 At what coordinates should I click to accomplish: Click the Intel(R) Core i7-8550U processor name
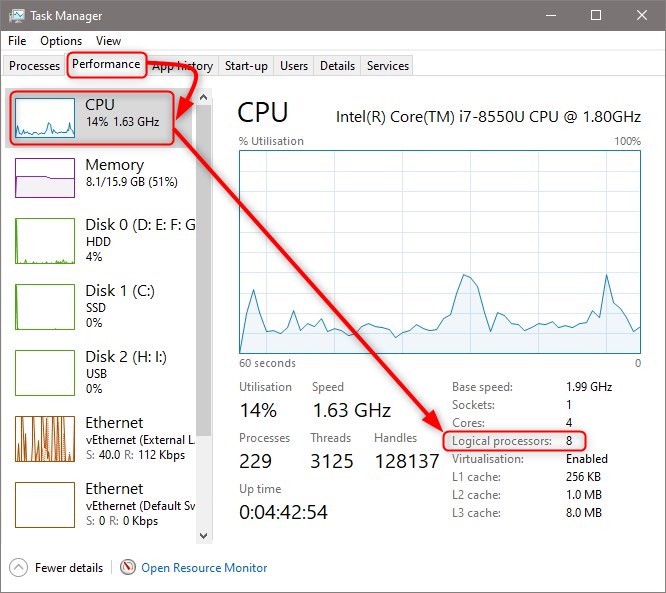coord(488,116)
